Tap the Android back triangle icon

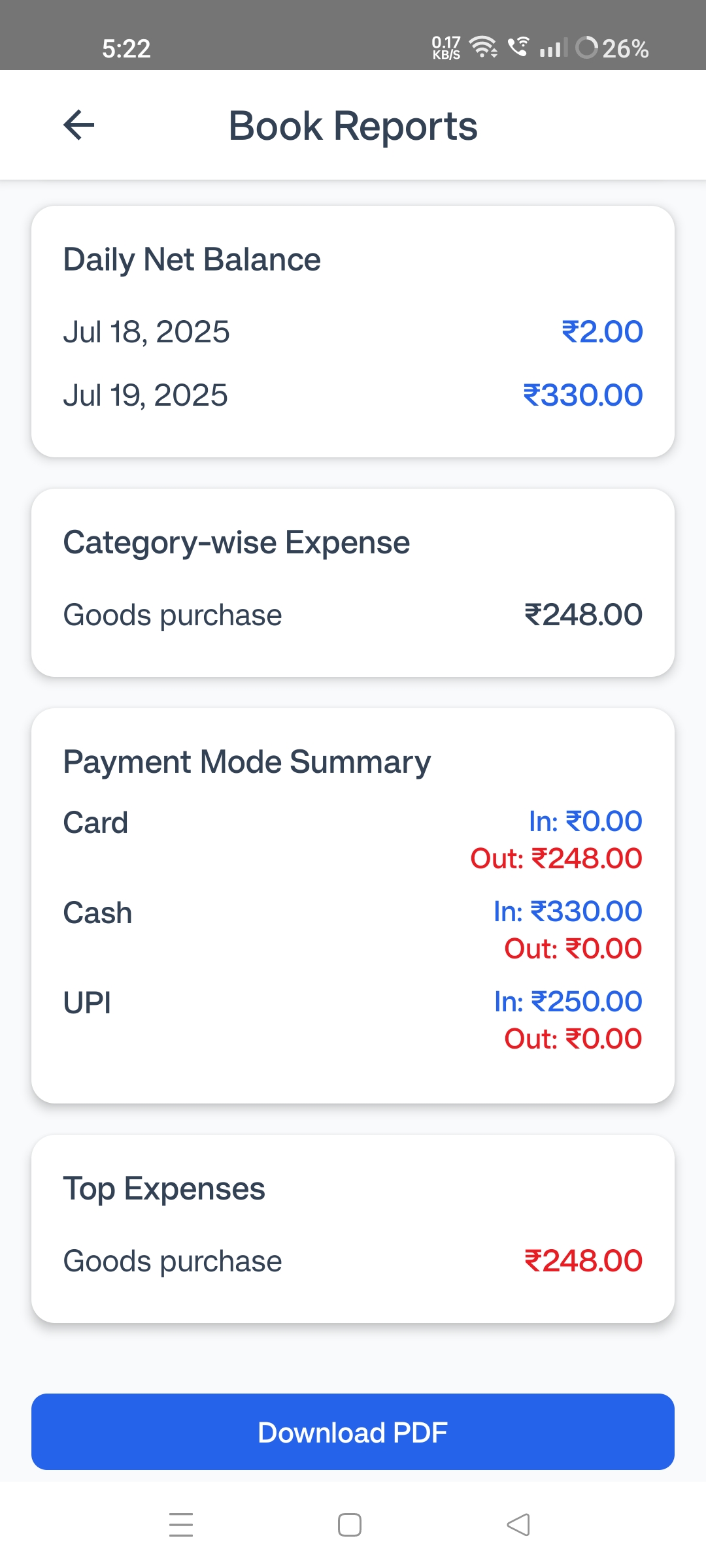518,1524
